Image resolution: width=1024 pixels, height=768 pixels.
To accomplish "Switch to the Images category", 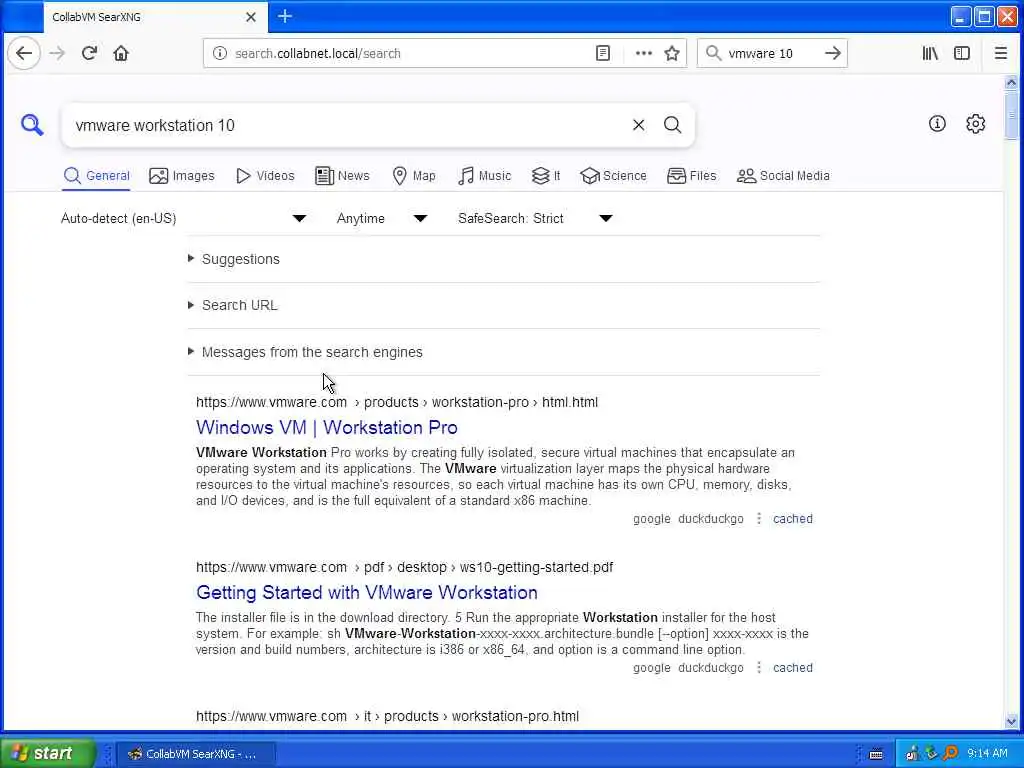I will [x=182, y=176].
